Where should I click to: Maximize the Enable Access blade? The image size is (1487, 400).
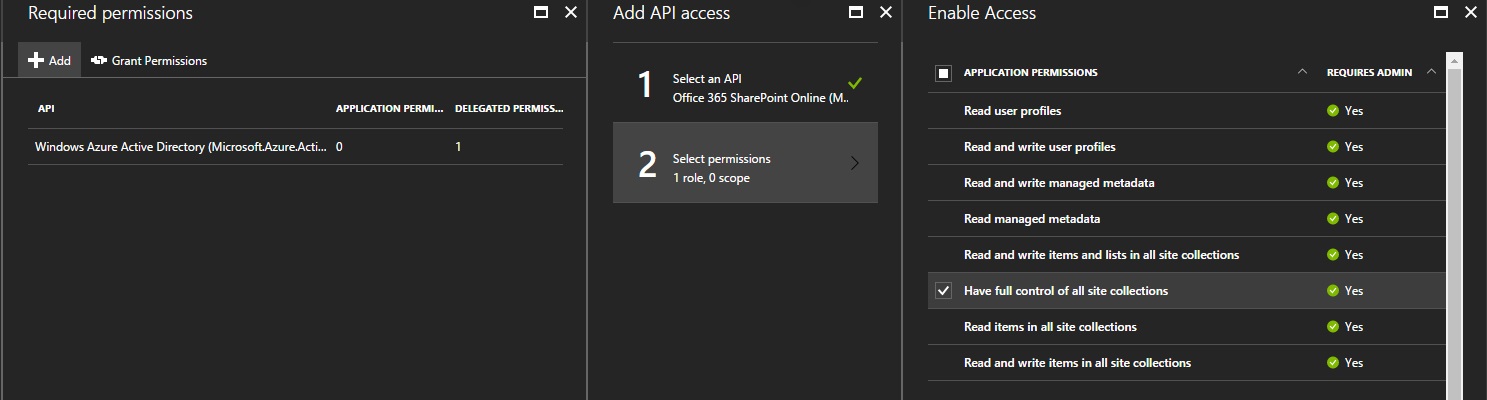[x=1441, y=13]
